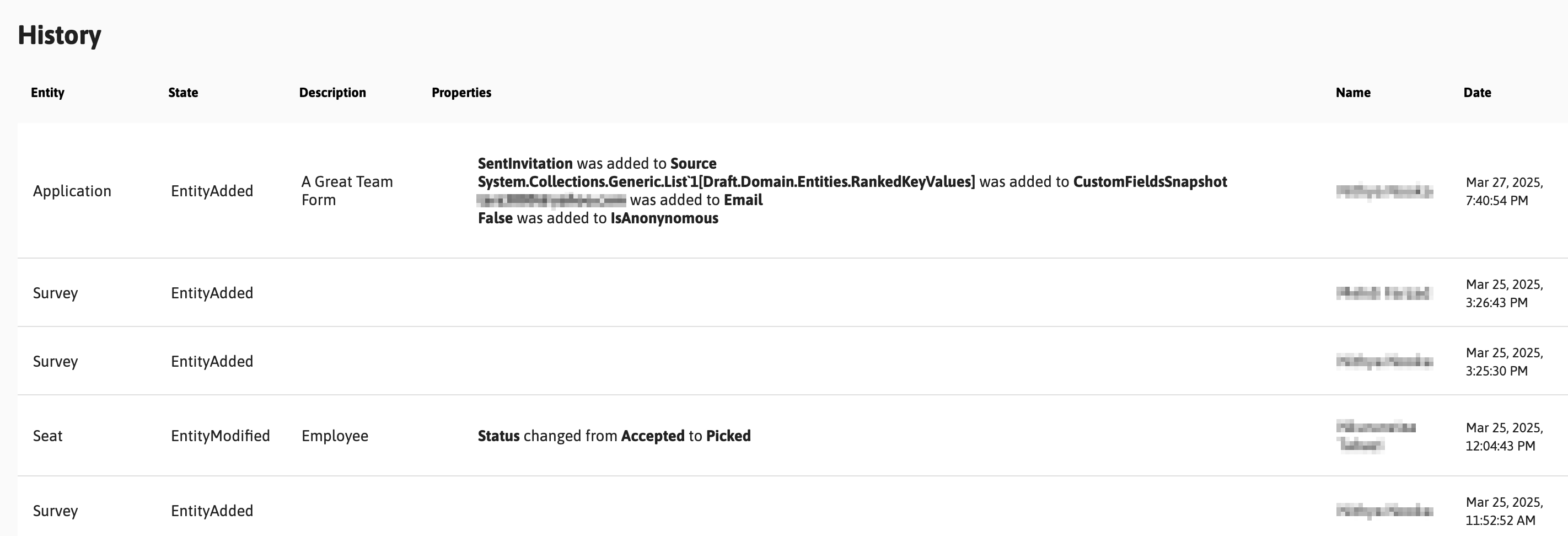Click the EntityModified state cell
This screenshot has width=1568, height=536.
[221, 436]
